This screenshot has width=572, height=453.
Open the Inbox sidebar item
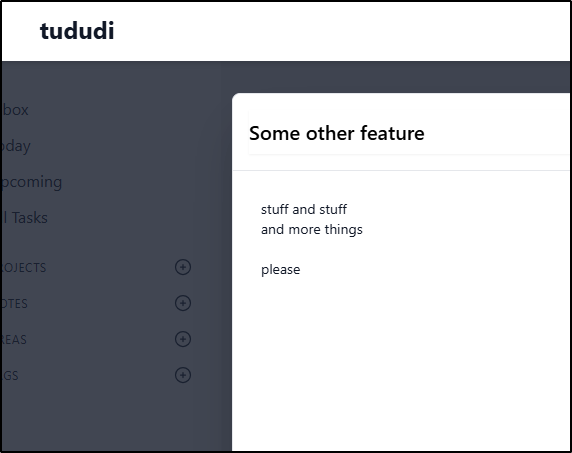click(x=15, y=110)
